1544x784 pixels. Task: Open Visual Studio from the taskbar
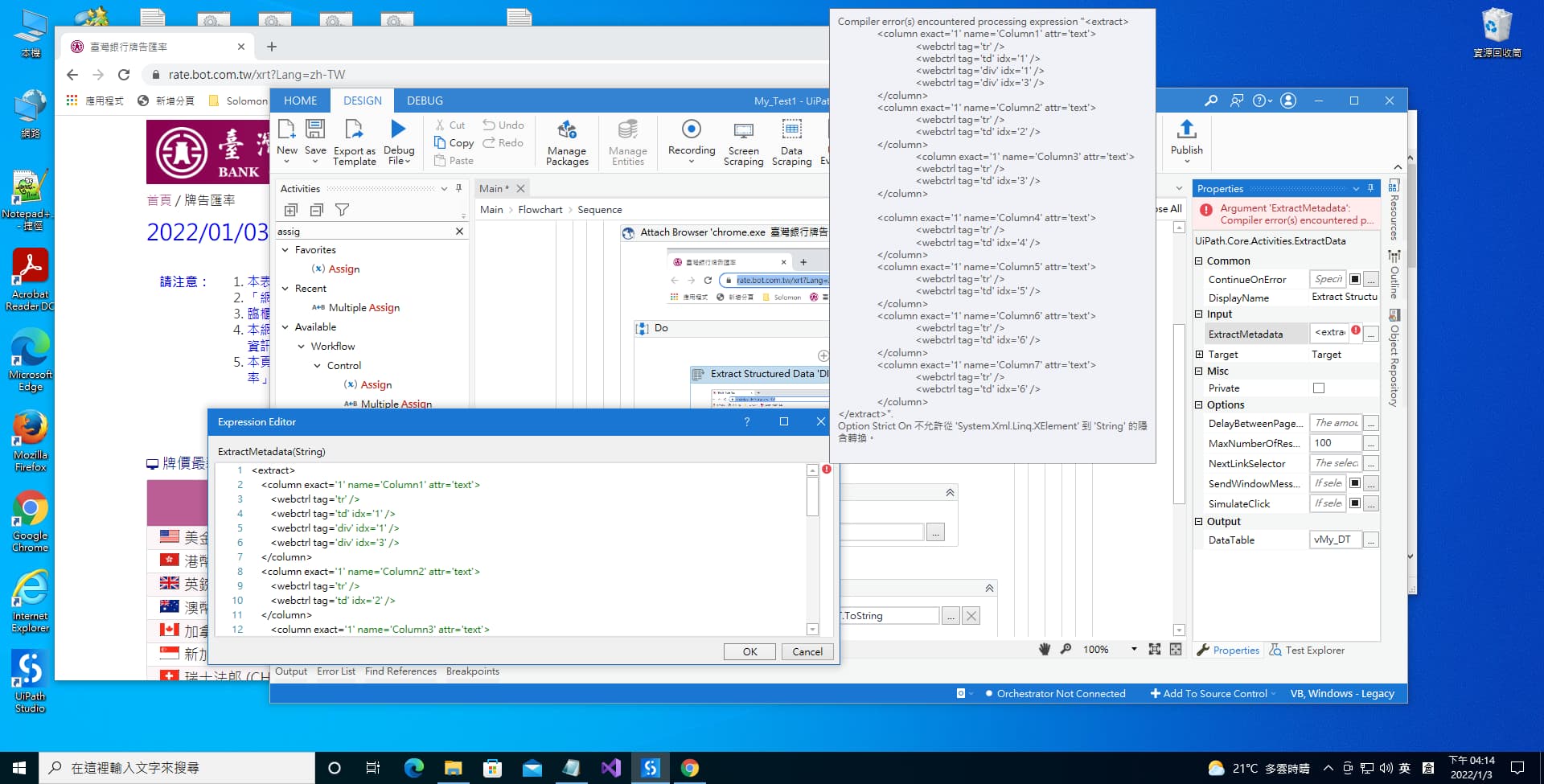[611, 768]
